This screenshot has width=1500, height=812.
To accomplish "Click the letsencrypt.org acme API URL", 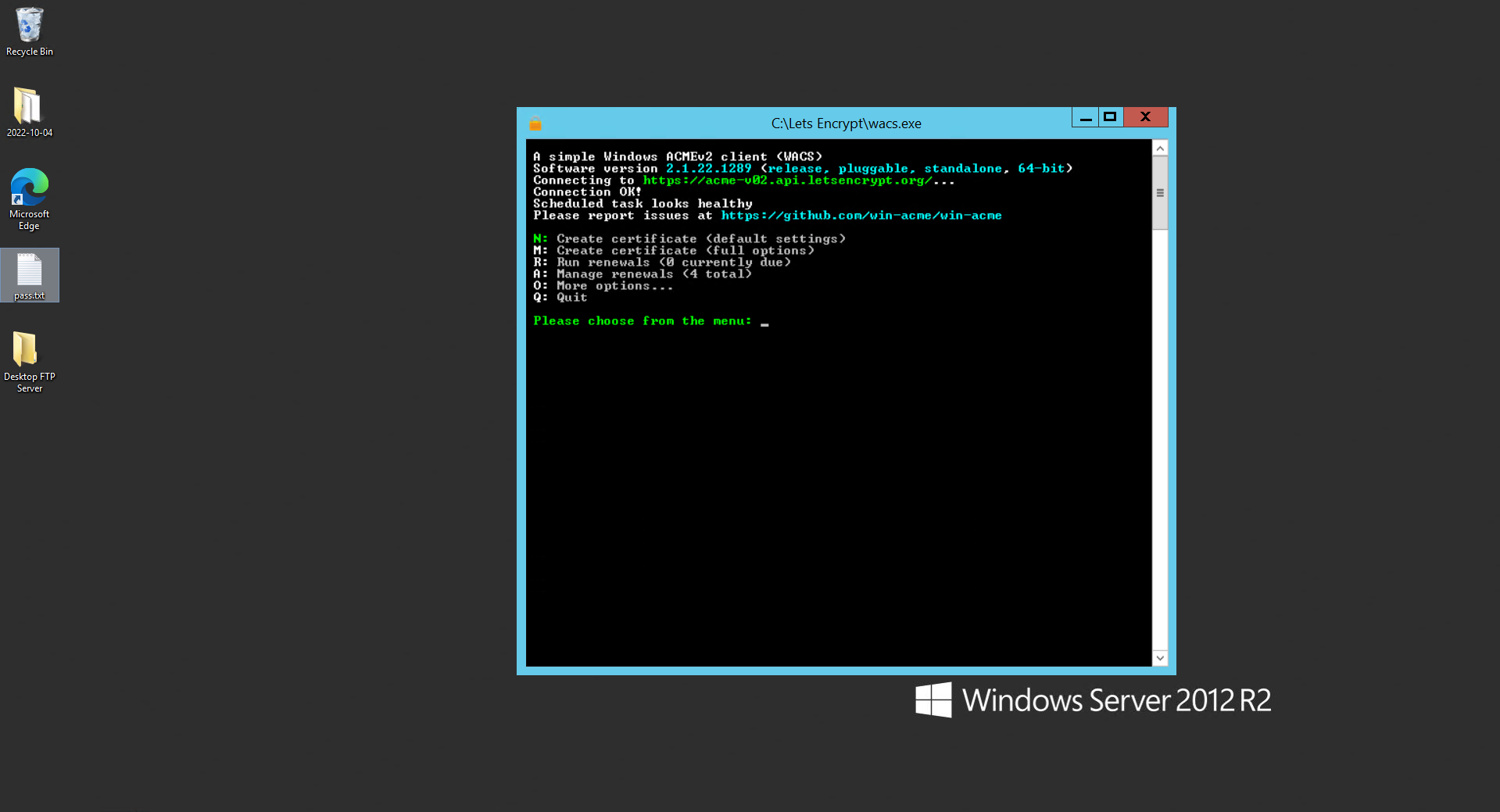I will pyautogui.click(x=787, y=181).
